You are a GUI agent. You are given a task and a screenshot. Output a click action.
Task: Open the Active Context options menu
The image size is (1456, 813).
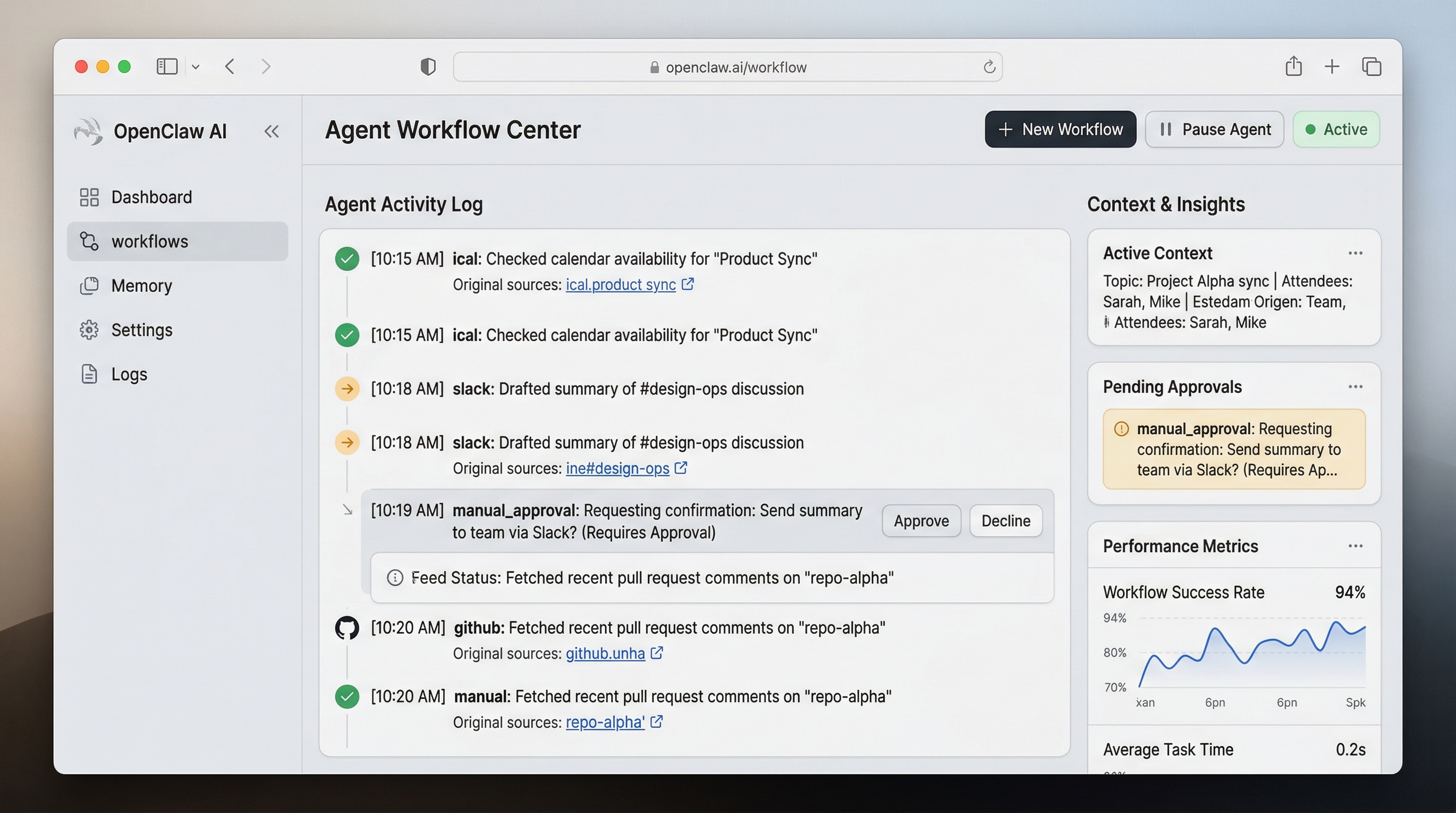[x=1356, y=252]
